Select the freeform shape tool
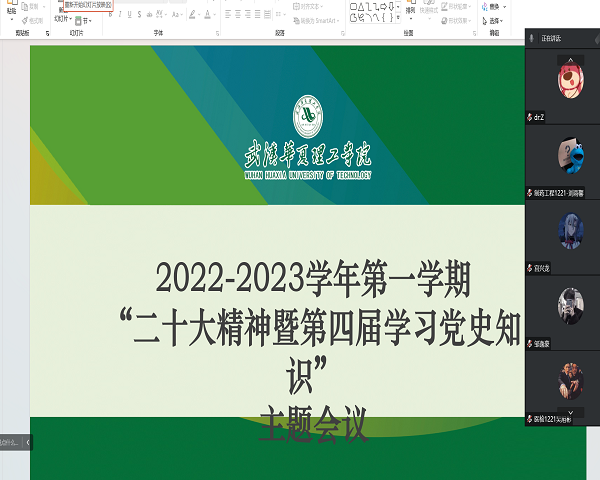Image resolution: width=600 pixels, height=480 pixels. (353, 17)
